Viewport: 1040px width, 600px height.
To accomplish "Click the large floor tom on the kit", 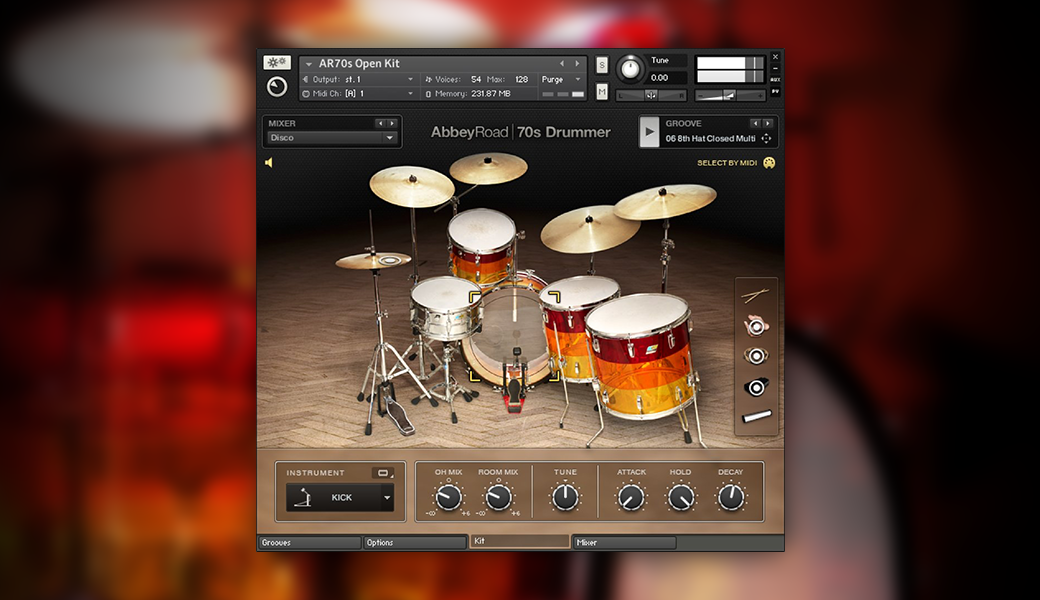I will pyautogui.click(x=641, y=355).
